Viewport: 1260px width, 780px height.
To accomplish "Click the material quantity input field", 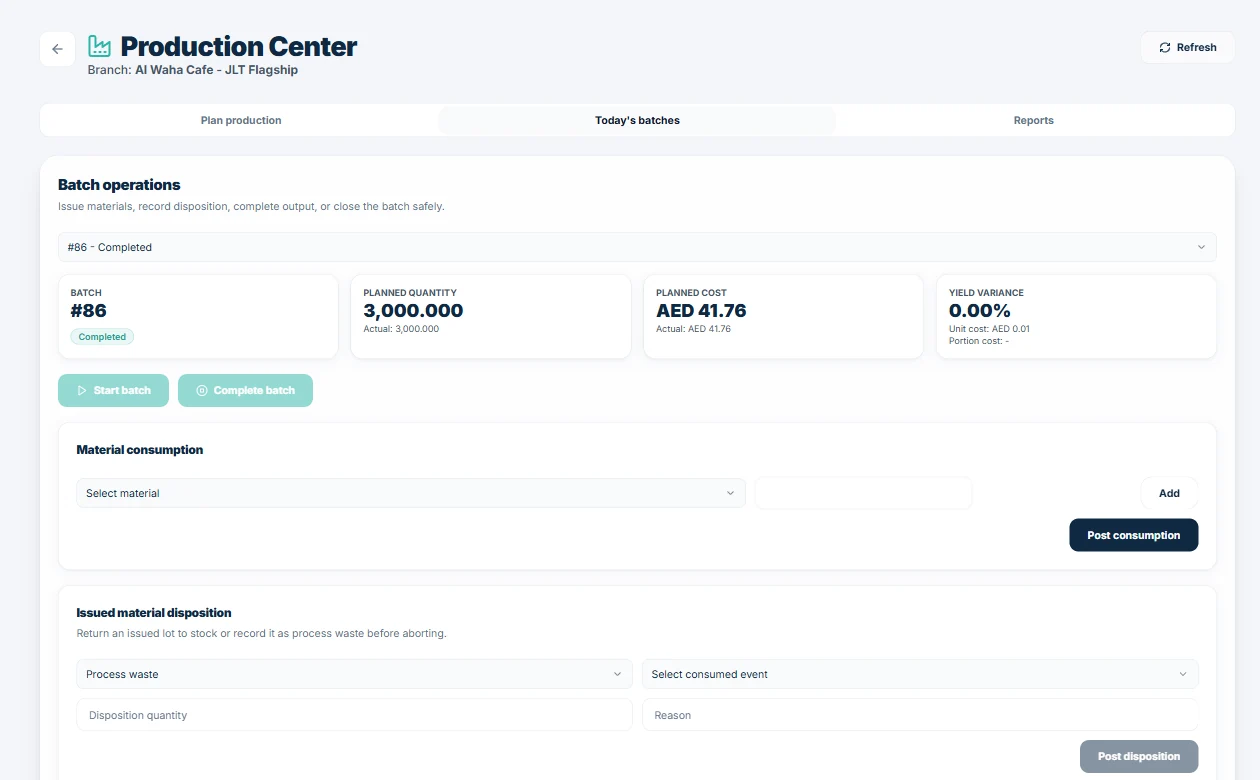I will pyautogui.click(x=863, y=493).
